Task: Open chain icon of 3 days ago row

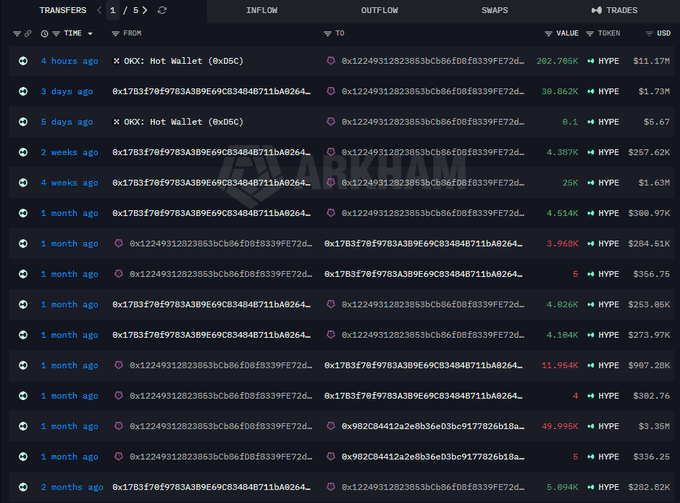Action: [23, 91]
